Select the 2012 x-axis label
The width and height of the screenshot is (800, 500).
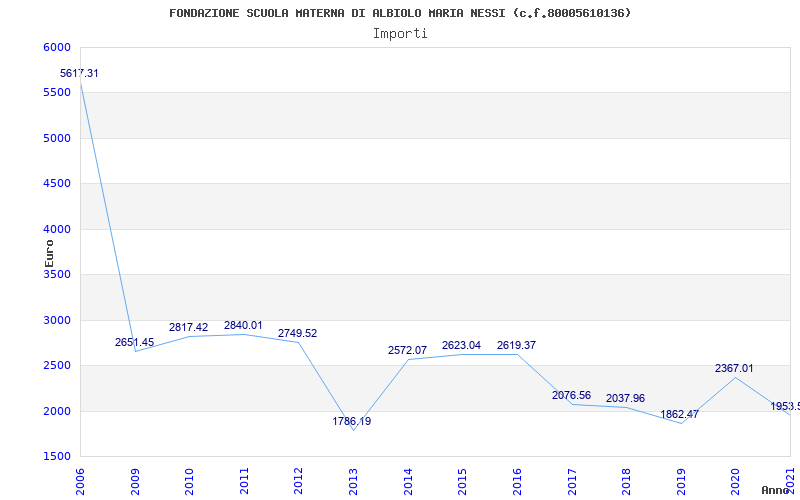299,482
